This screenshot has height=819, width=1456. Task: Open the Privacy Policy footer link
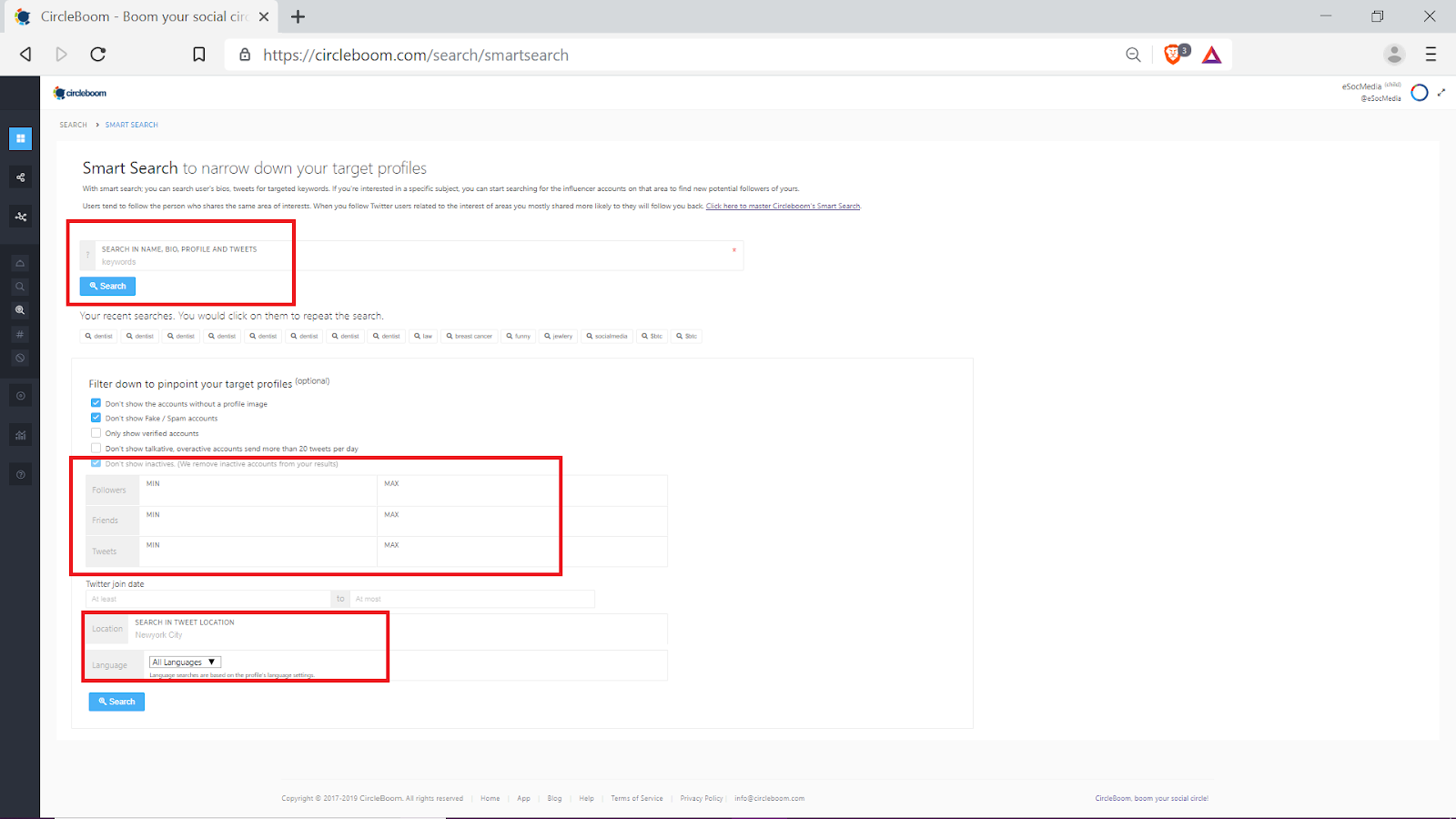coord(702,798)
